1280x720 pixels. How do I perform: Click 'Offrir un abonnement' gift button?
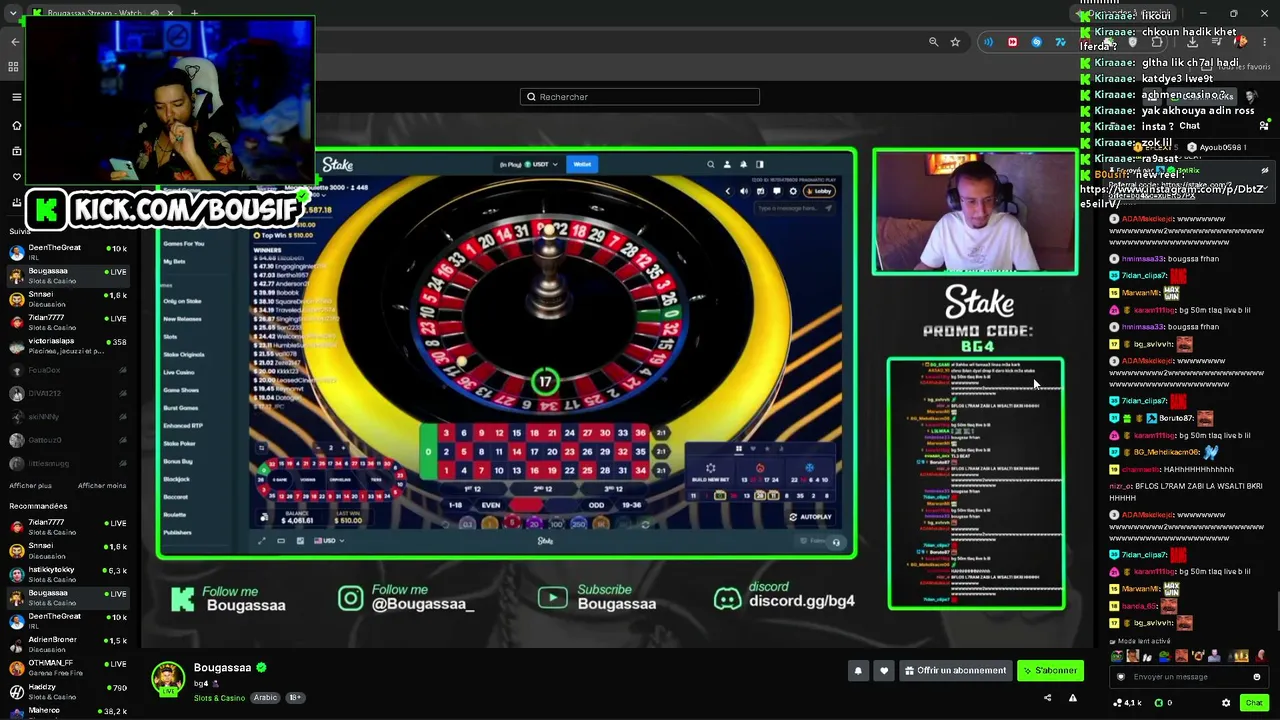click(x=955, y=671)
